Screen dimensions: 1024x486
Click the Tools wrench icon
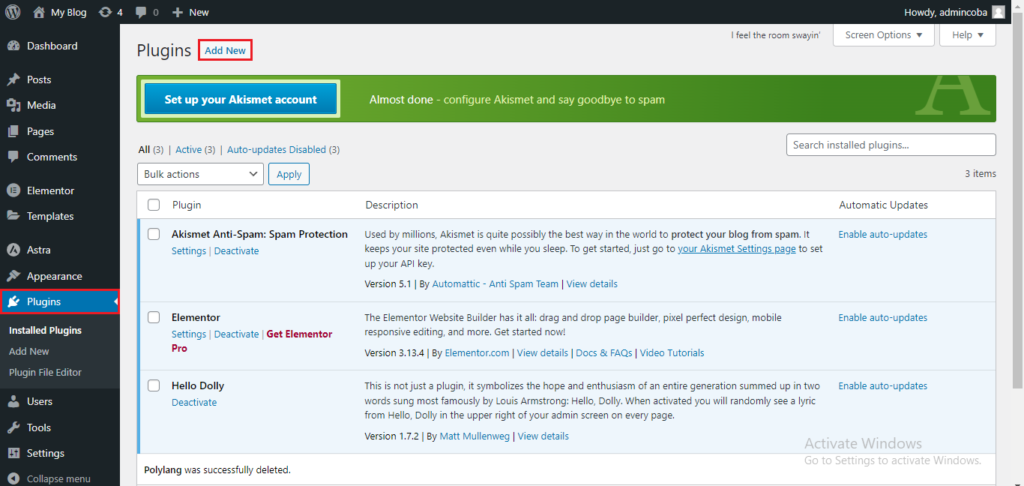(x=13, y=428)
